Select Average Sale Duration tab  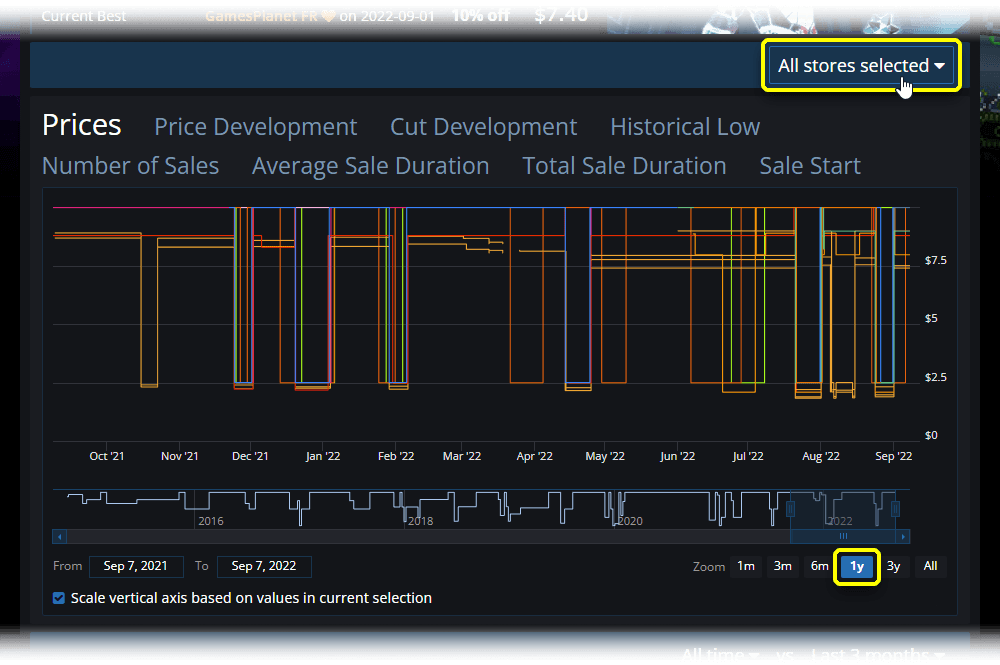point(371,166)
